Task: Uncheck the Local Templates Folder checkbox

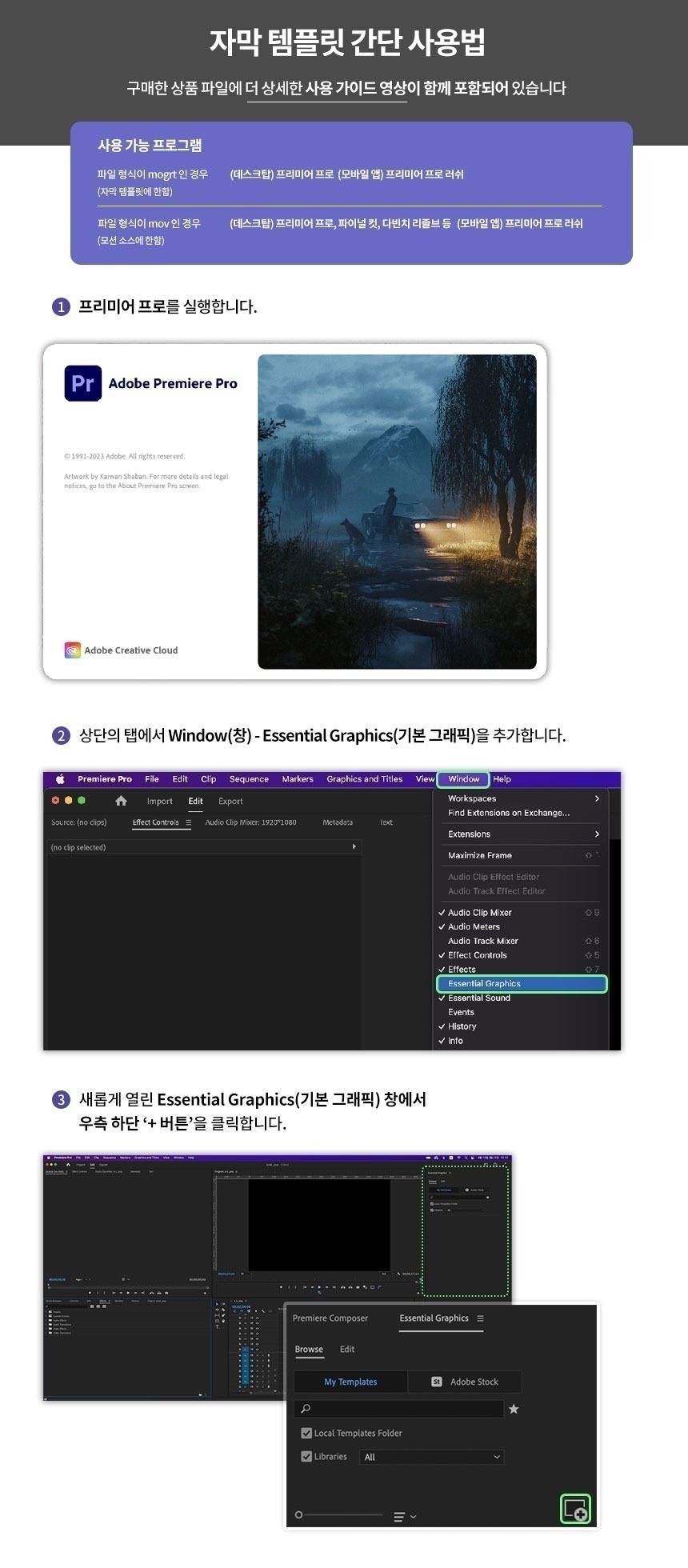Action: pyautogui.click(x=306, y=1433)
